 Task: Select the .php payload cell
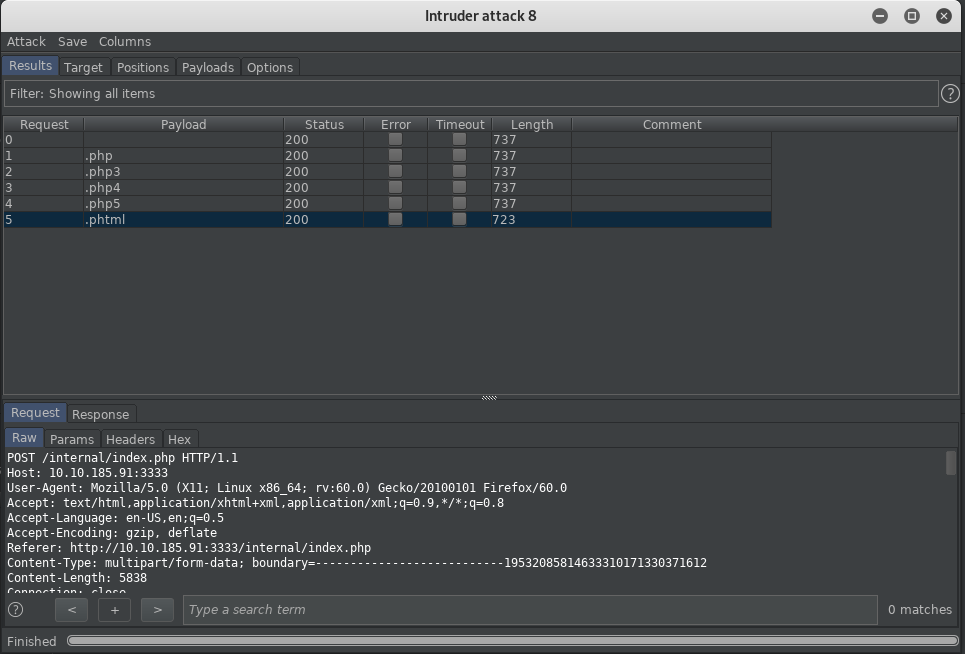tap(183, 156)
